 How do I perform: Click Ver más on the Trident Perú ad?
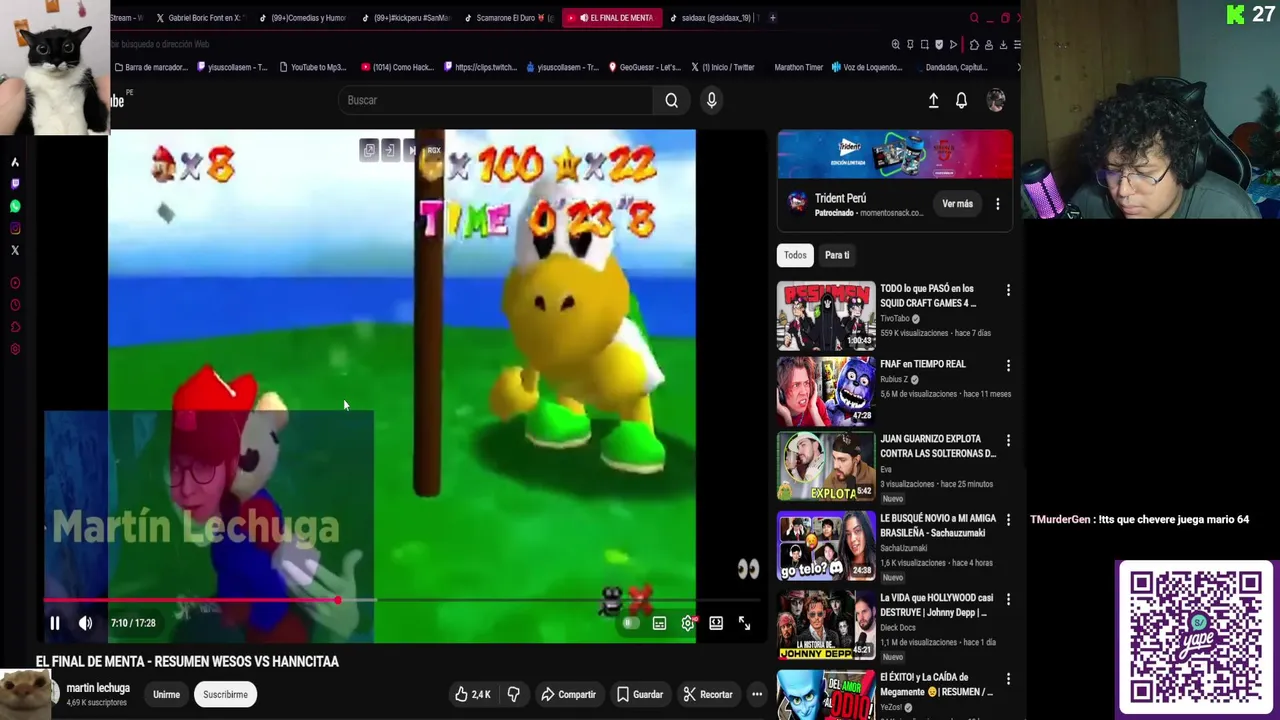[957, 204]
